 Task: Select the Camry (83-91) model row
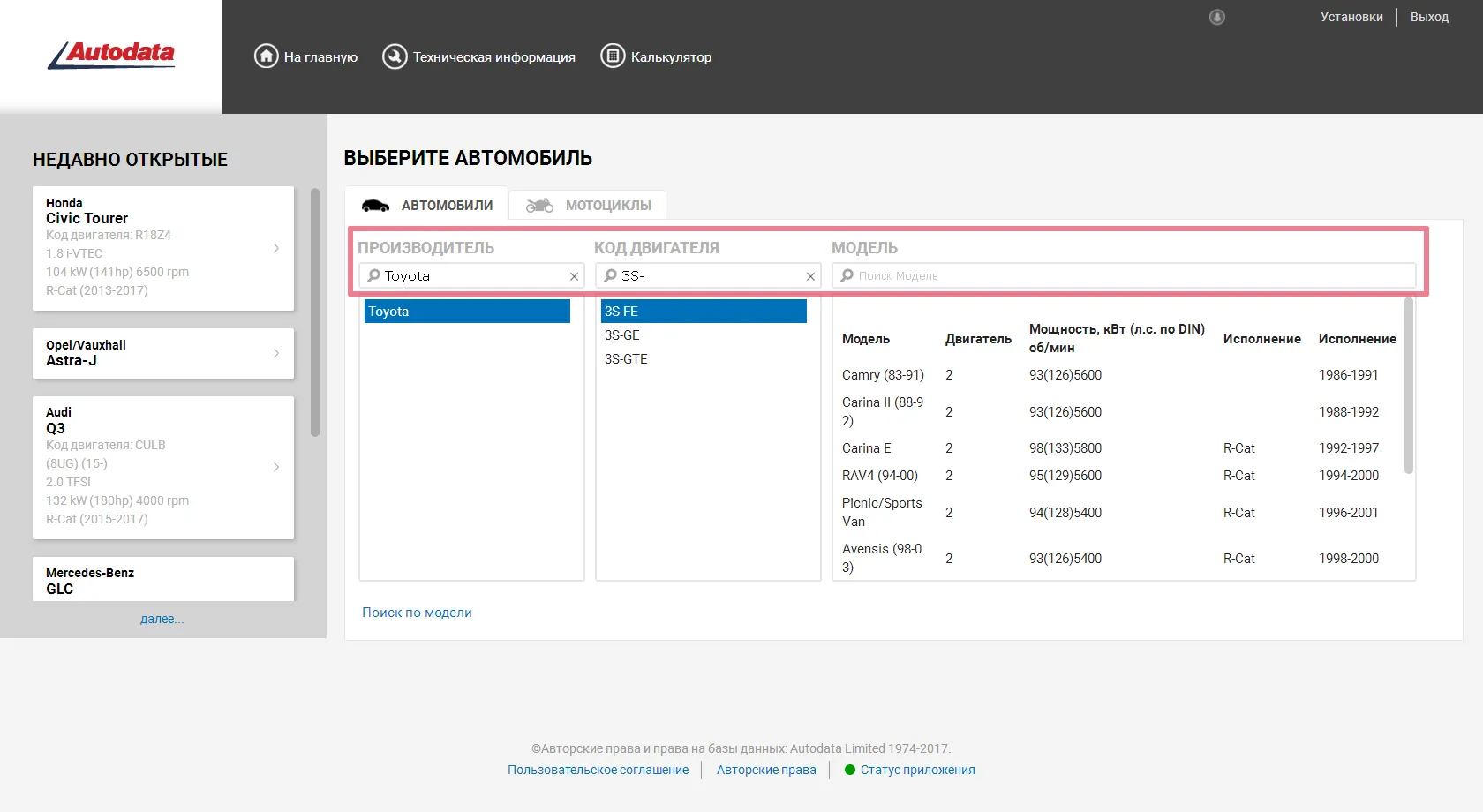point(1119,375)
